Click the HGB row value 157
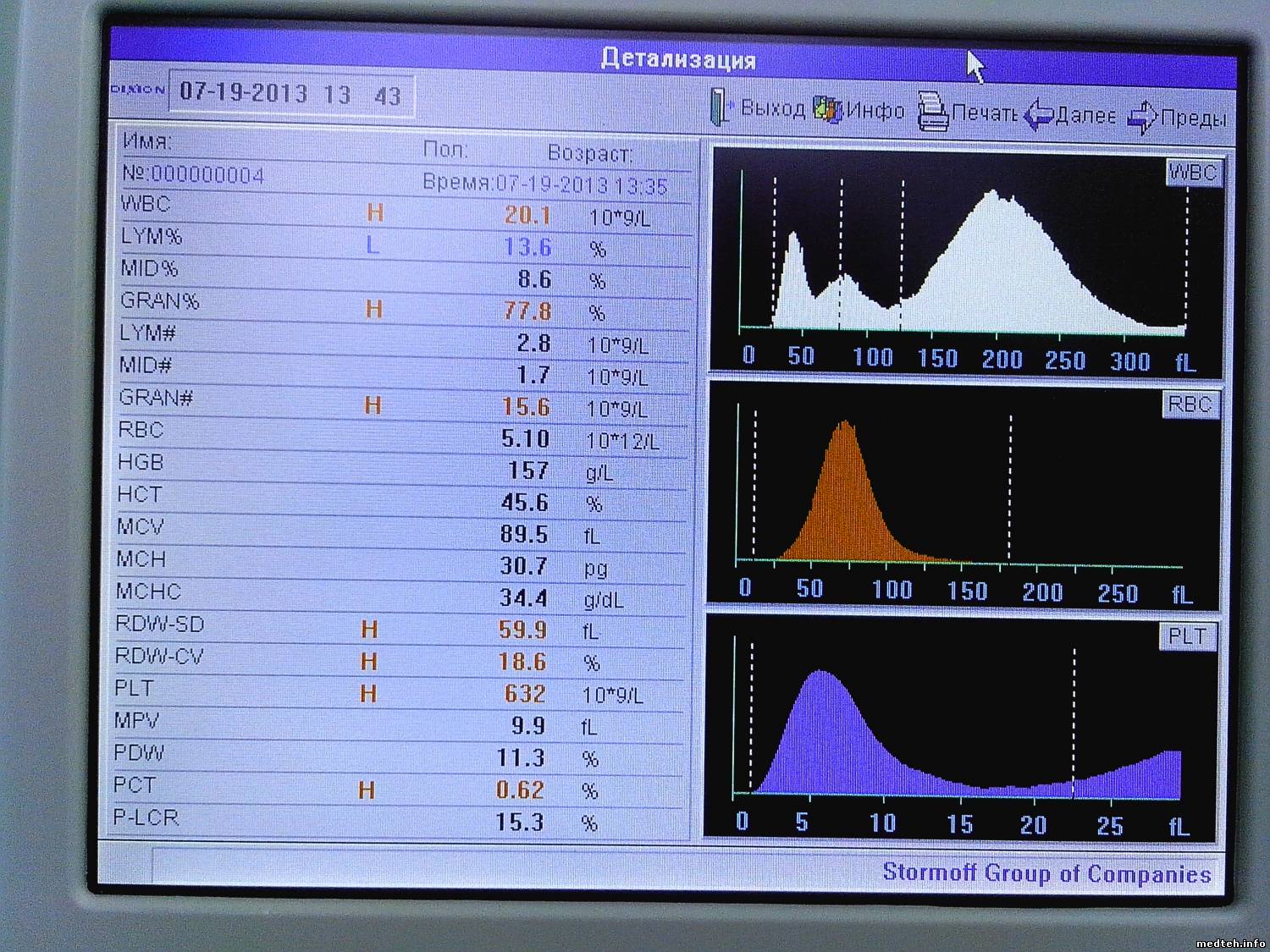Screen dimensions: 1270x952 pyautogui.click(x=527, y=470)
